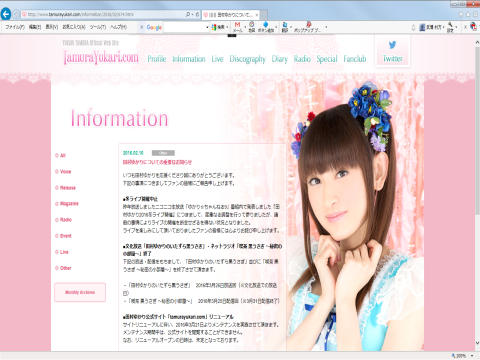Refresh the page from the address bar
The height and width of the screenshot is (360, 480).
pyautogui.click(x=197, y=15)
